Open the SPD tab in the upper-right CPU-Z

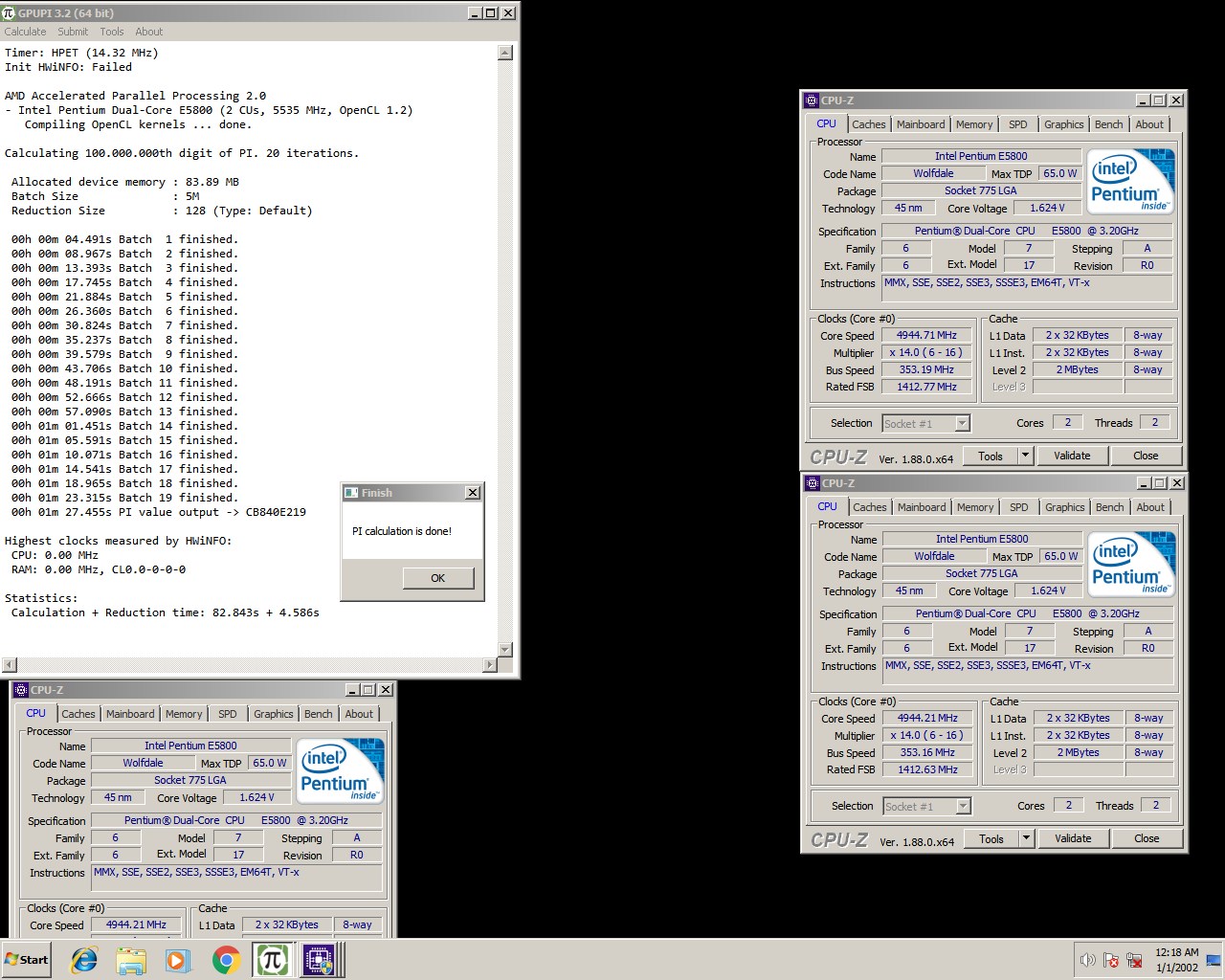tap(1018, 124)
